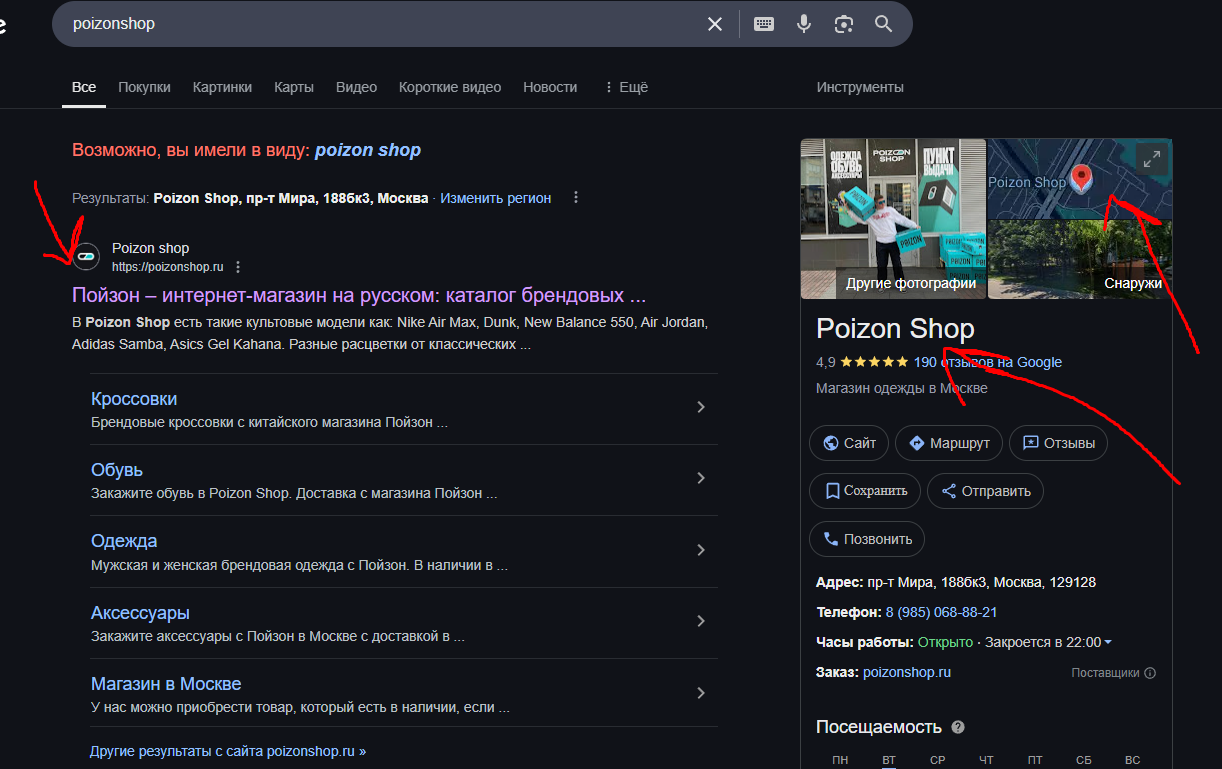The image size is (1222, 769).
Task: Open the Одежда sitelink
Action: pyautogui.click(x=124, y=541)
